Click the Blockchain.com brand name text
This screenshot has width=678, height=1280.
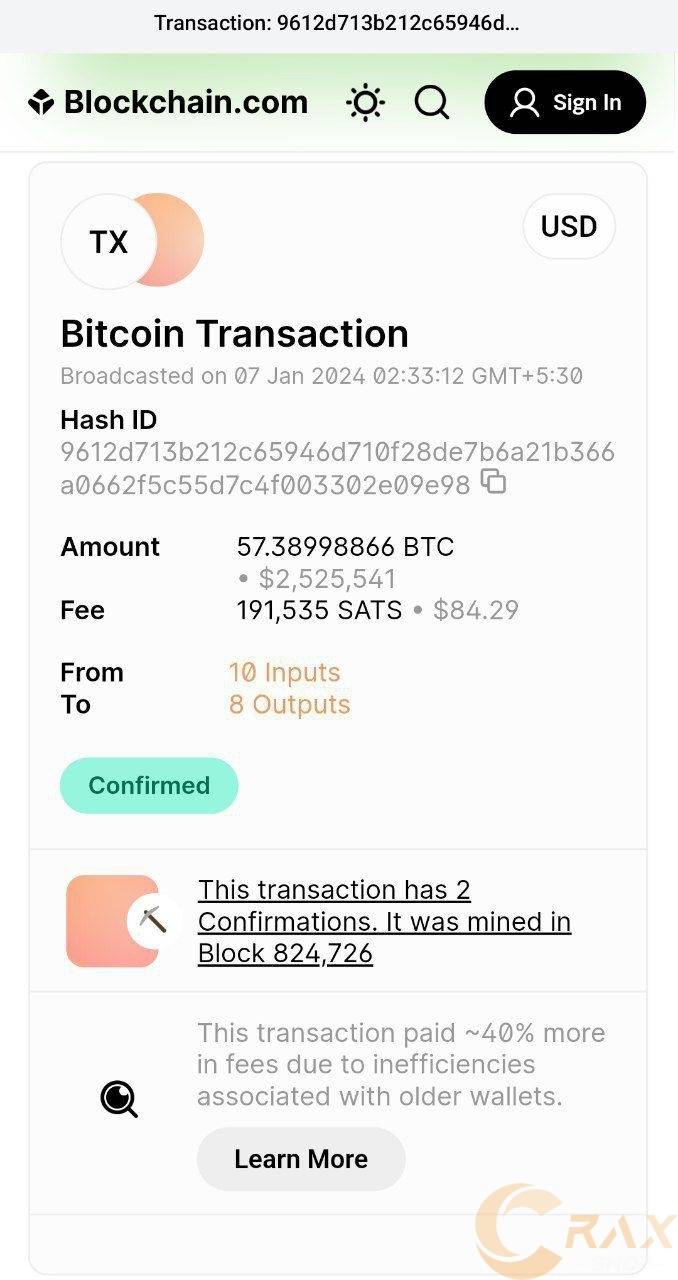point(186,102)
